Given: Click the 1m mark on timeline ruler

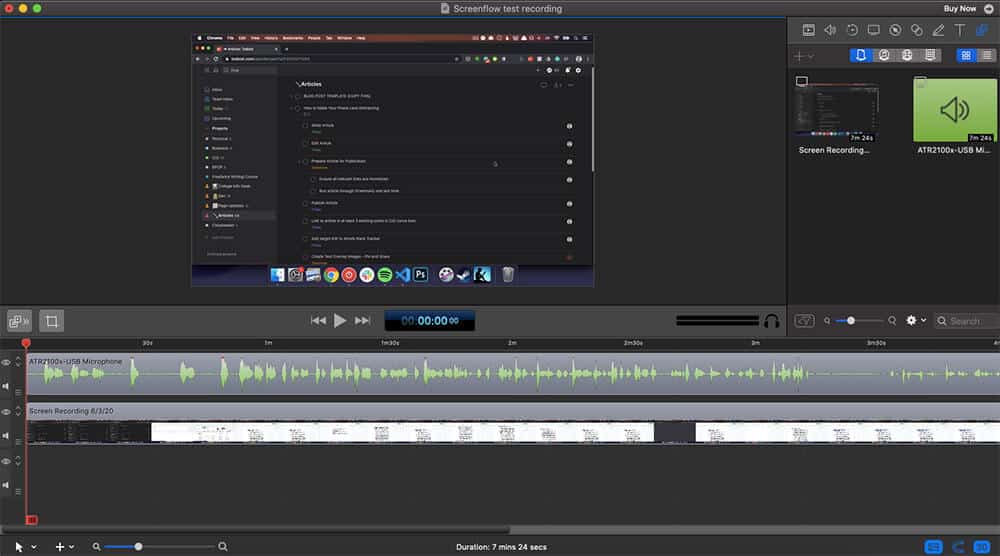Looking at the screenshot, I should pos(268,343).
